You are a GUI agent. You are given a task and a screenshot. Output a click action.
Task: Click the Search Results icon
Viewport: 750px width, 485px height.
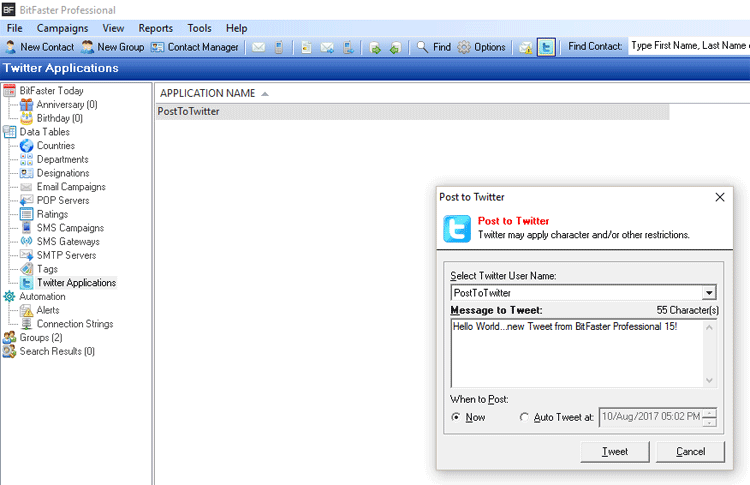pos(9,351)
